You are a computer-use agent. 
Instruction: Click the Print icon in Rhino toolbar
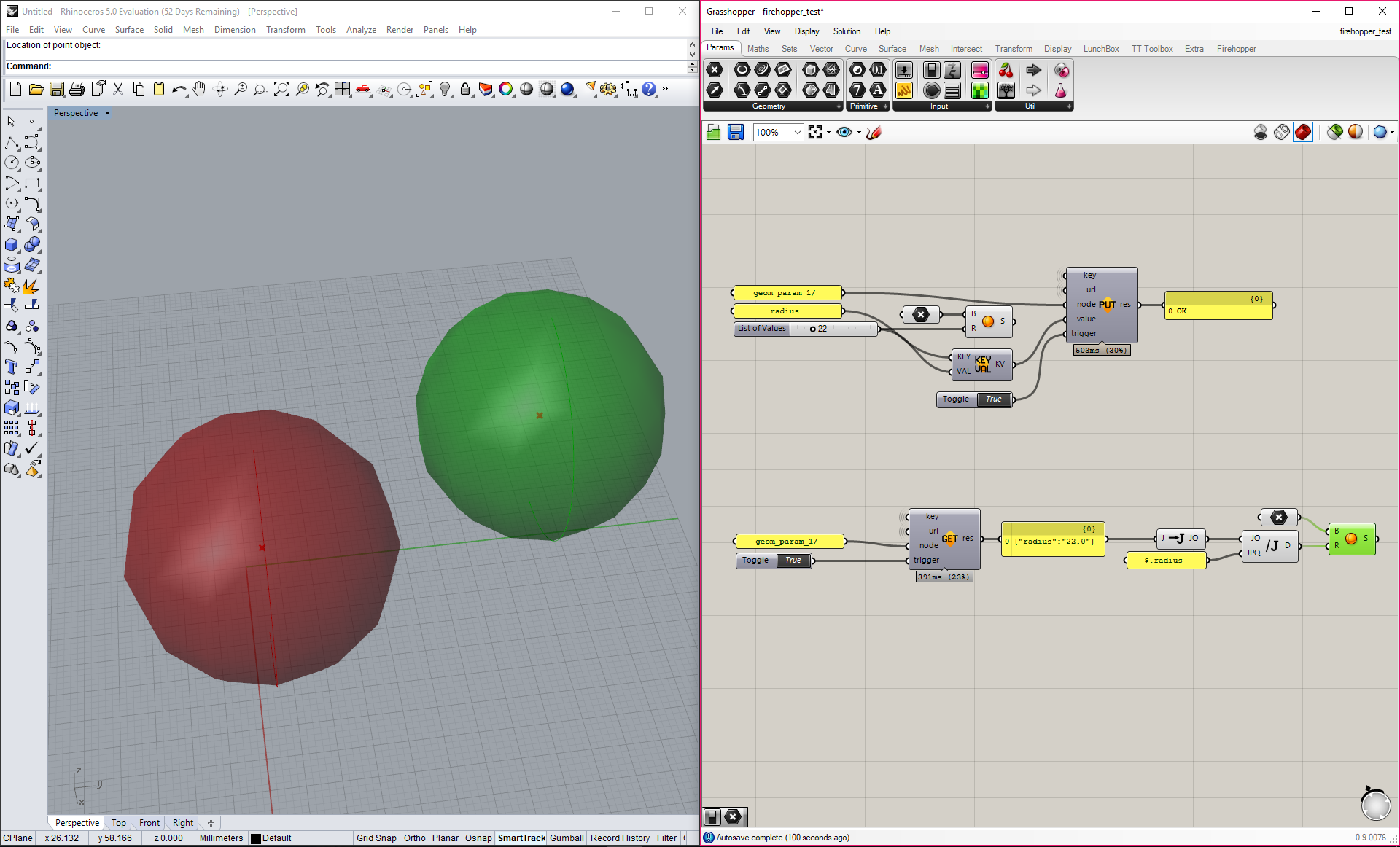(x=77, y=90)
